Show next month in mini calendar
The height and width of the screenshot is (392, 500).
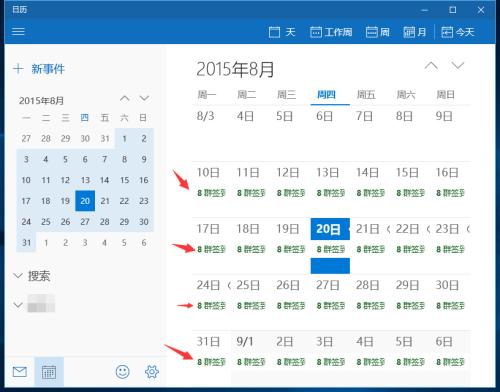(144, 98)
